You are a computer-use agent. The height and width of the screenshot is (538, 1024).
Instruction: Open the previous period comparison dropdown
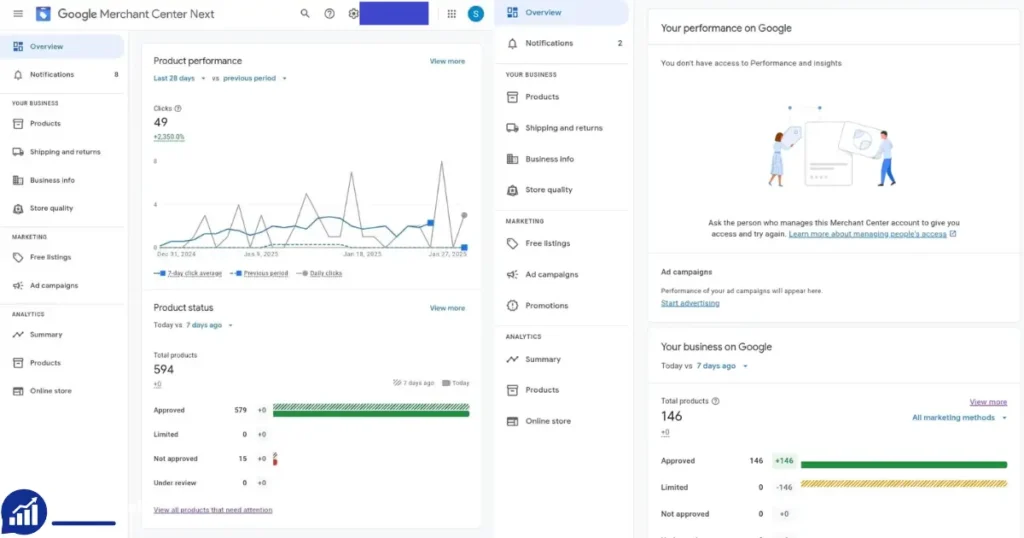255,78
